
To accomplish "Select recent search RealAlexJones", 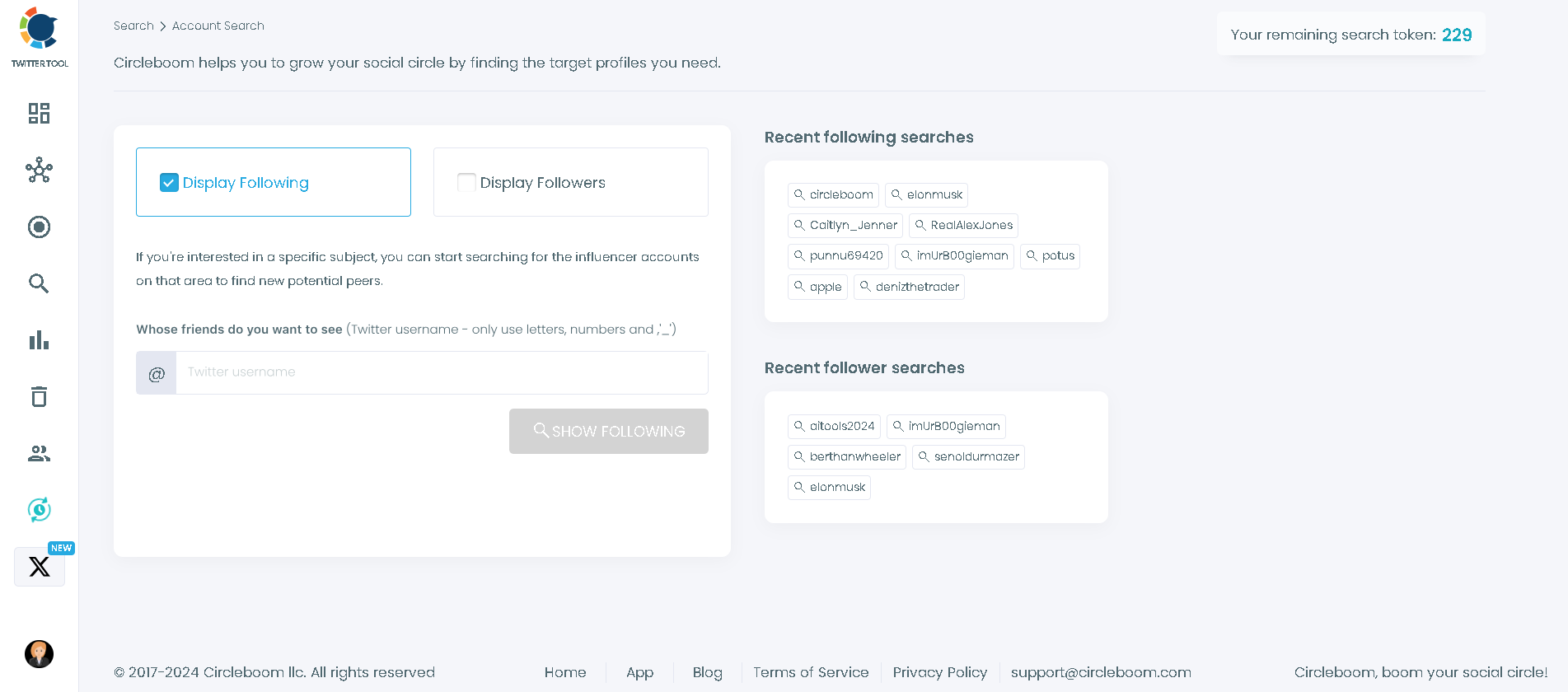I will pyautogui.click(x=963, y=226).
